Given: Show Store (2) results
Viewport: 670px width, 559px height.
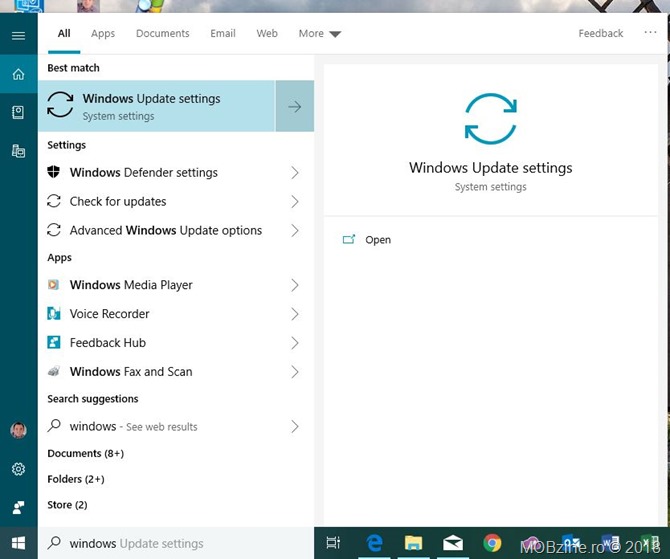Looking at the screenshot, I should point(67,505).
